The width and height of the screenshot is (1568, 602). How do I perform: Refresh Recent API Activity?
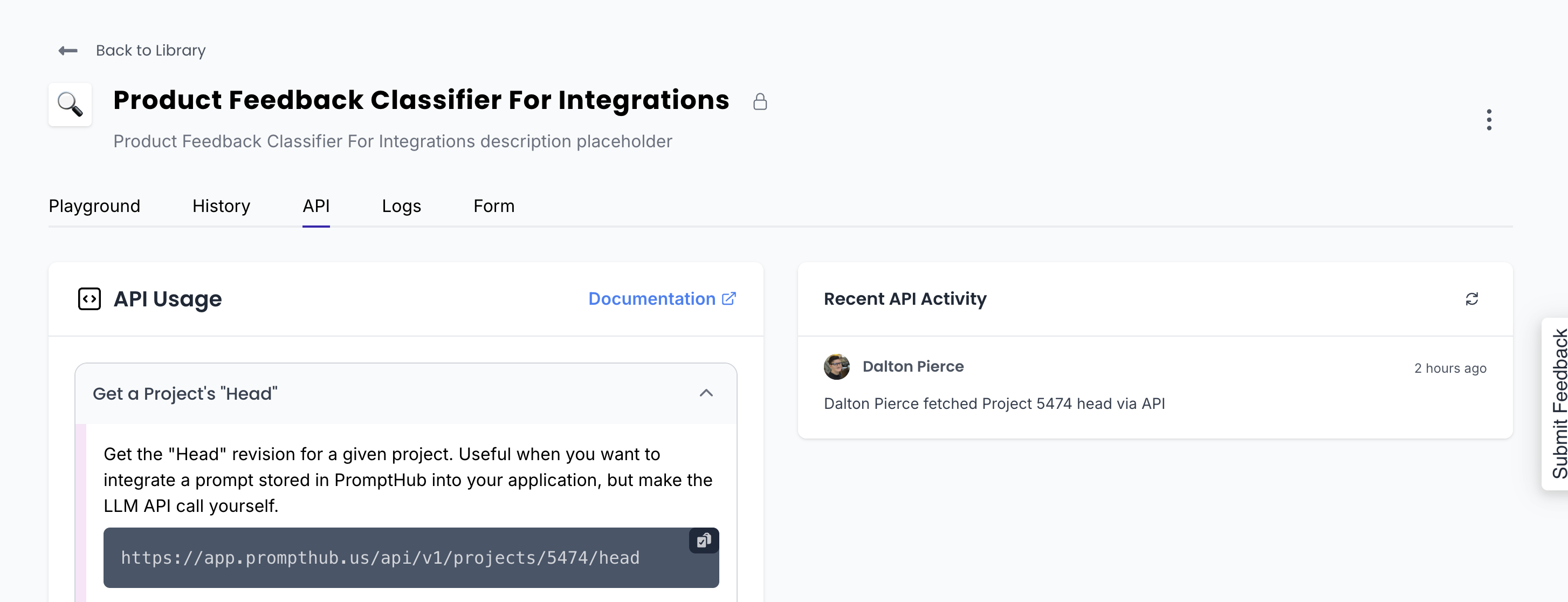(x=1471, y=299)
